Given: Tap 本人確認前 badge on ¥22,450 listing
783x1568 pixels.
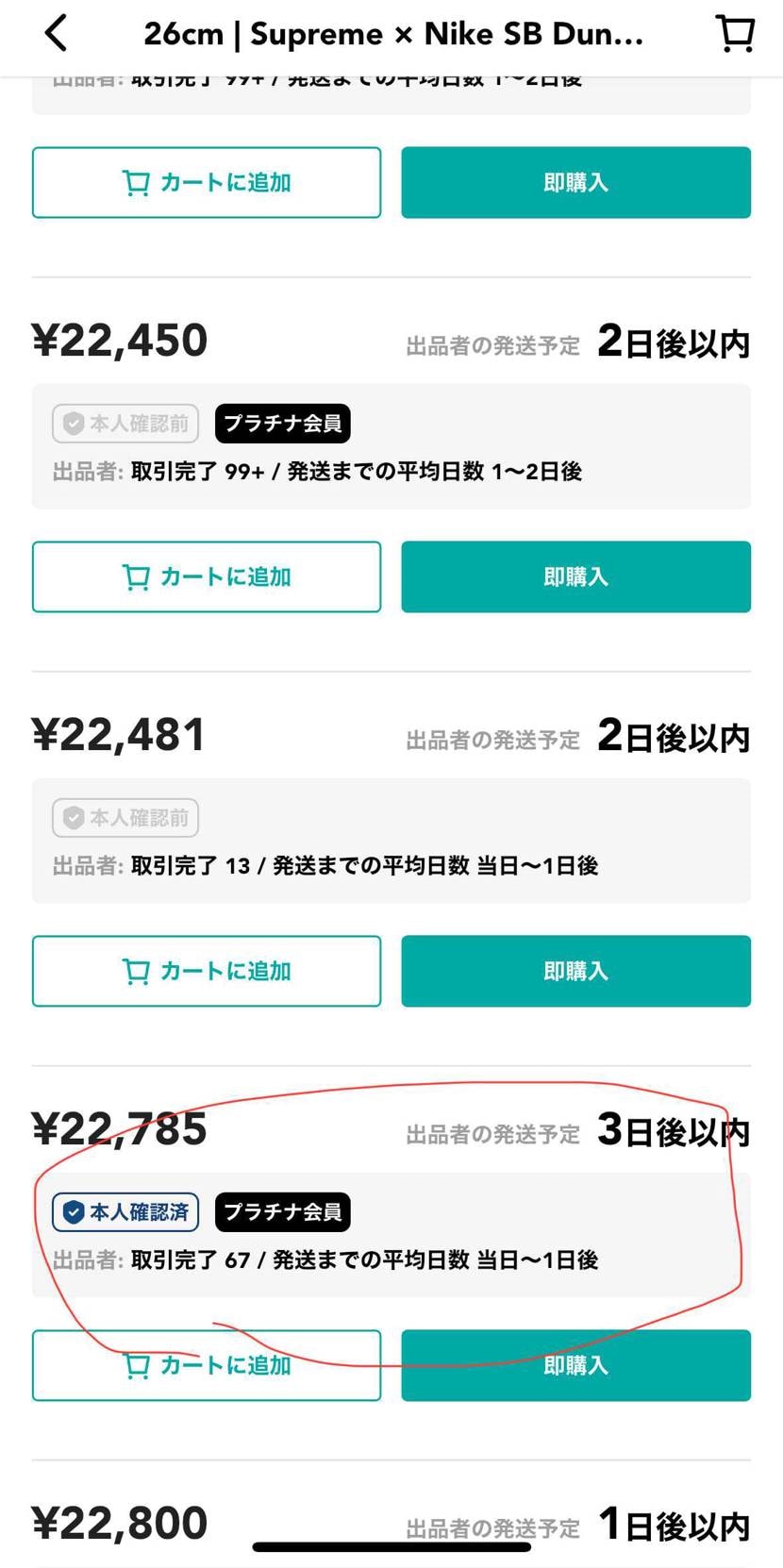Looking at the screenshot, I should tap(125, 424).
